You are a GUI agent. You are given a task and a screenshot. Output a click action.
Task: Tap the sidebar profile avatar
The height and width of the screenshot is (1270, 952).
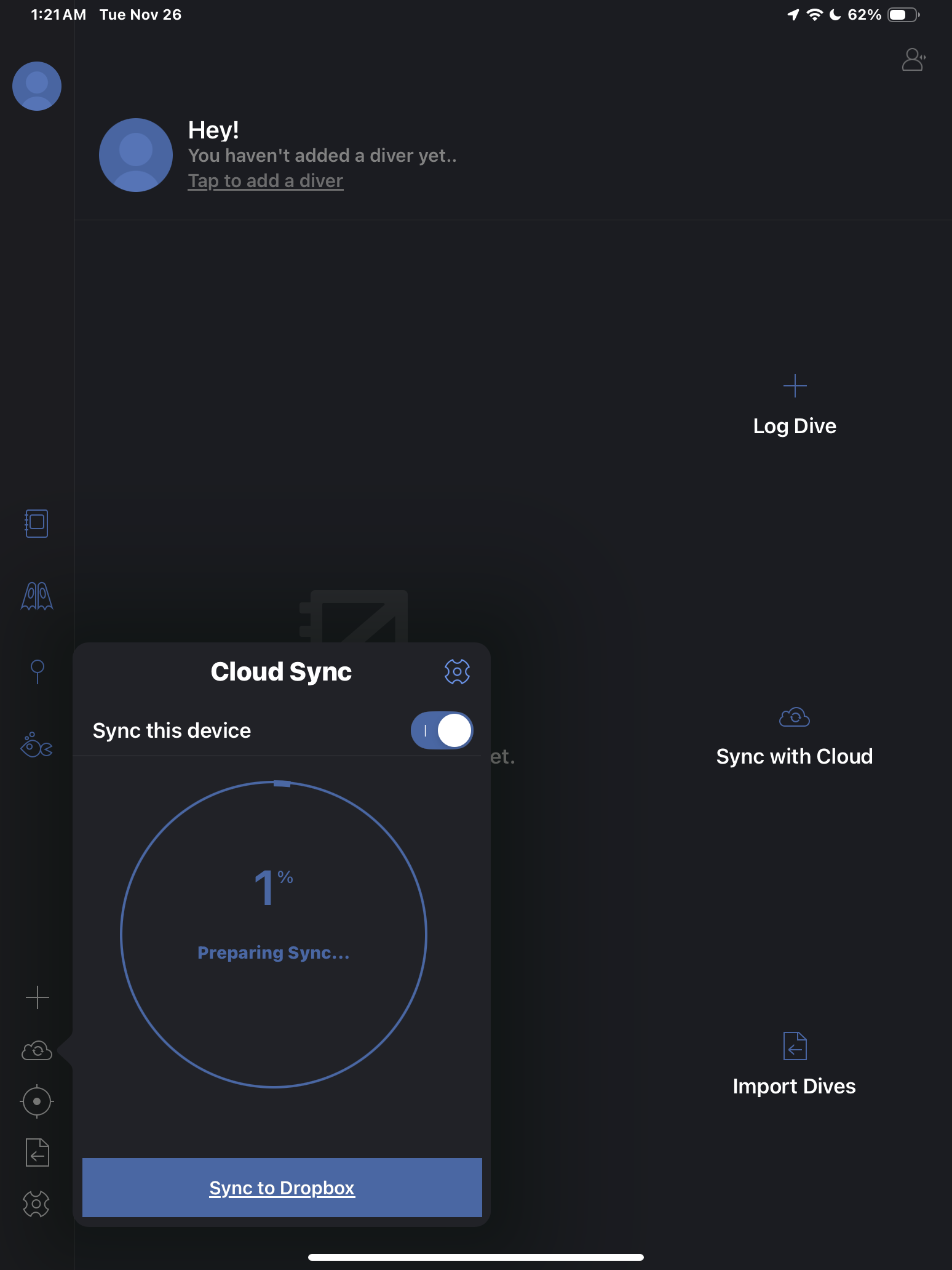tap(37, 86)
